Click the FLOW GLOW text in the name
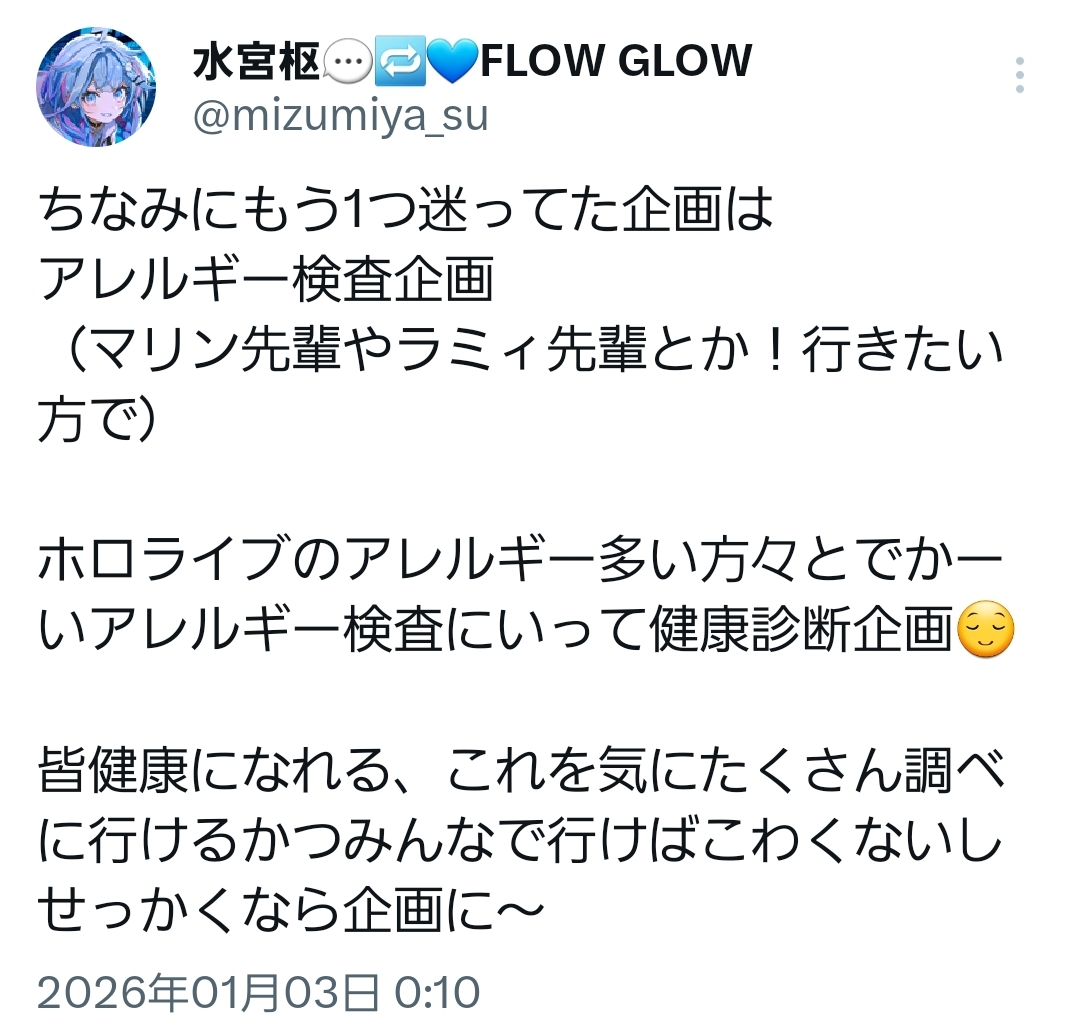Screen dimensions: 1080x1035 (x=616, y=61)
